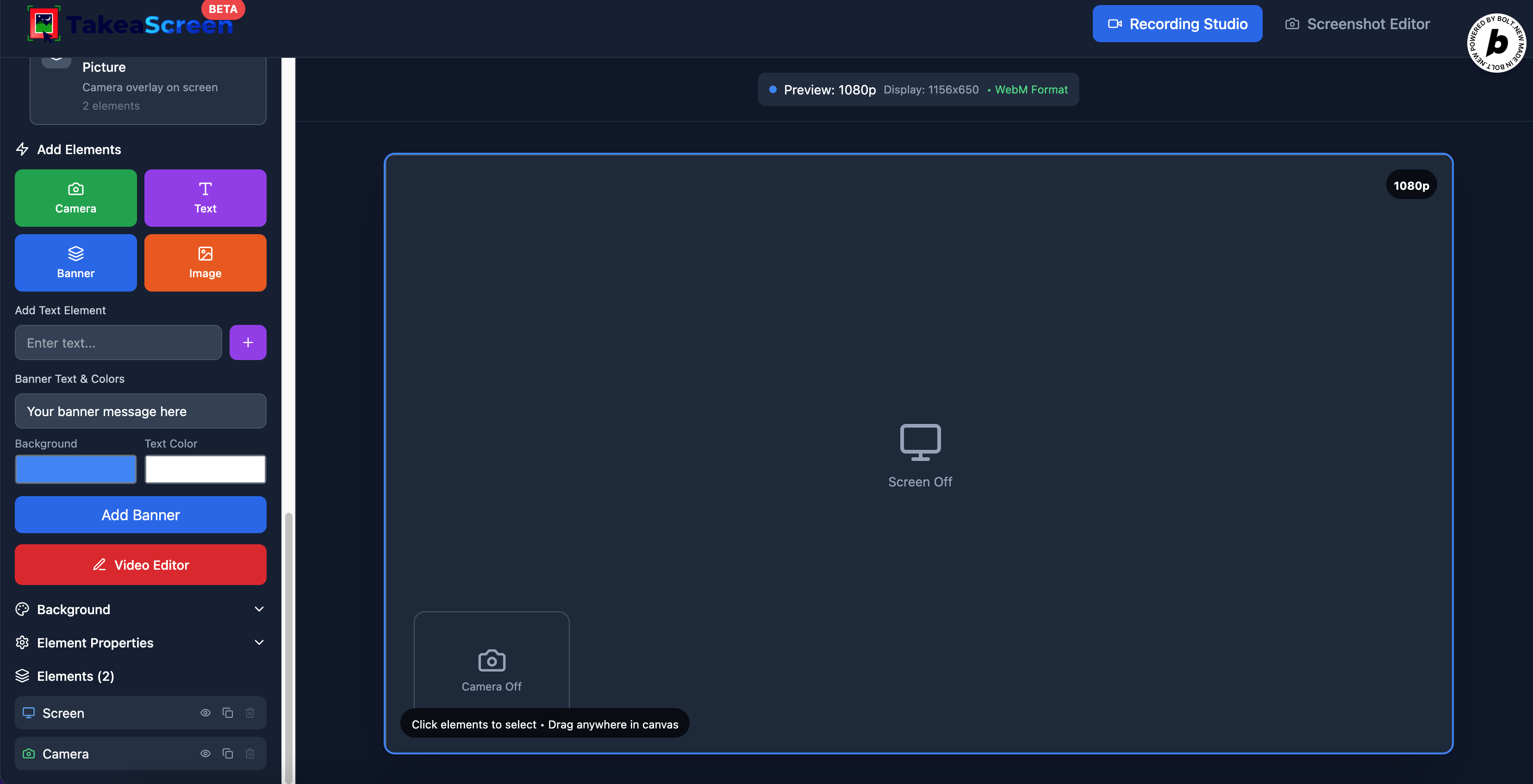Open the banner Background color swatch
This screenshot has width=1533, height=784.
pos(75,469)
